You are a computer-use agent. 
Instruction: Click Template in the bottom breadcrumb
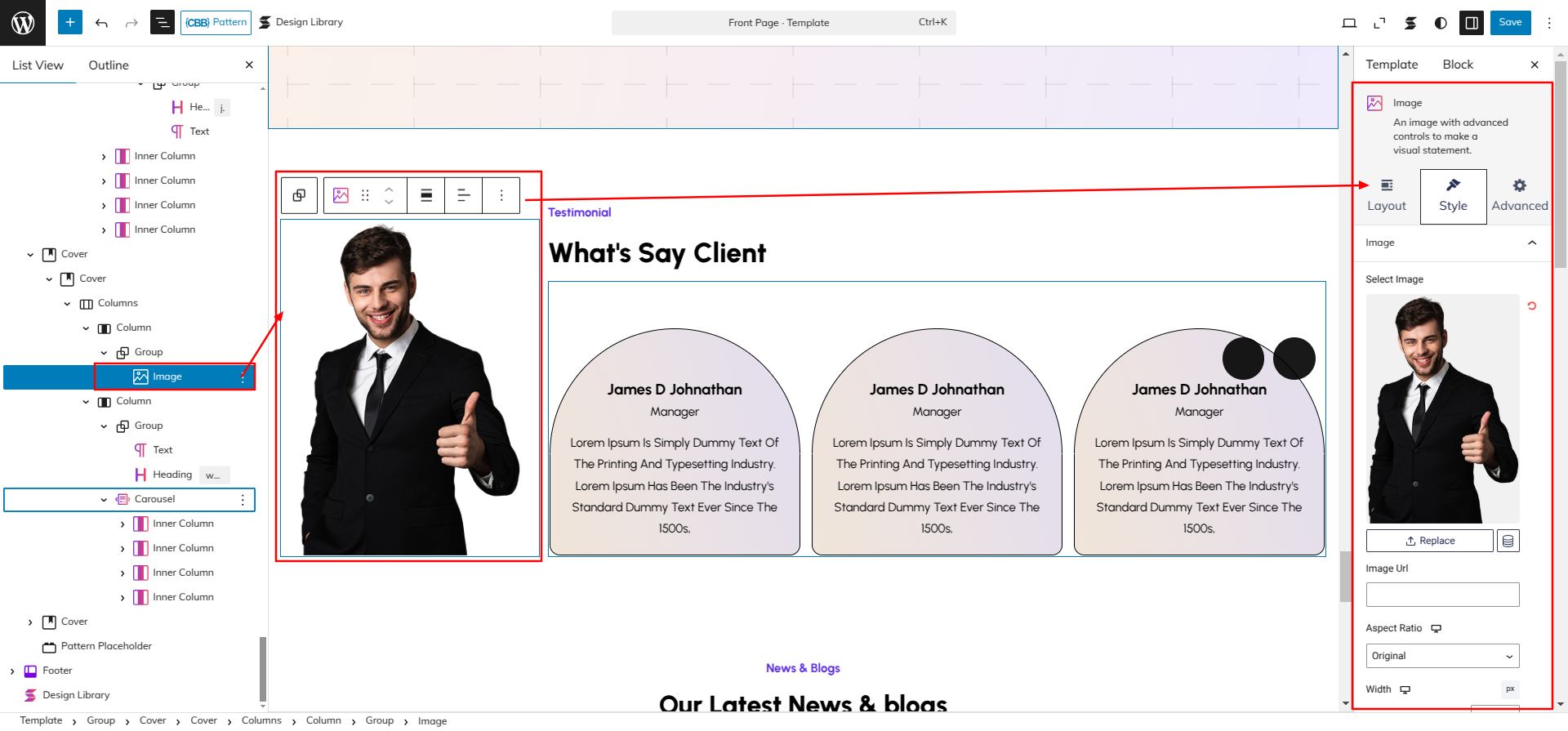(x=41, y=720)
